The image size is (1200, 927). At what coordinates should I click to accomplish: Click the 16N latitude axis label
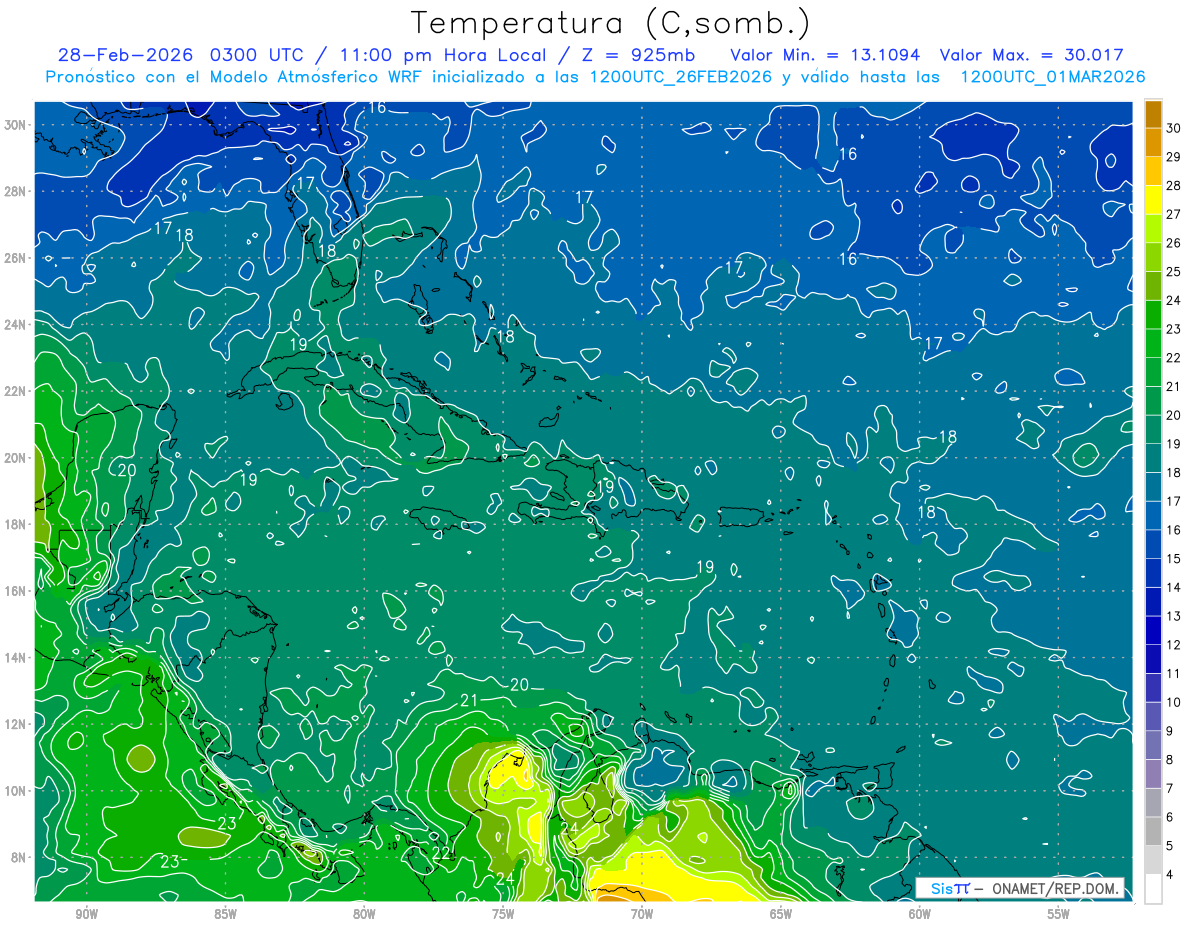[16, 591]
